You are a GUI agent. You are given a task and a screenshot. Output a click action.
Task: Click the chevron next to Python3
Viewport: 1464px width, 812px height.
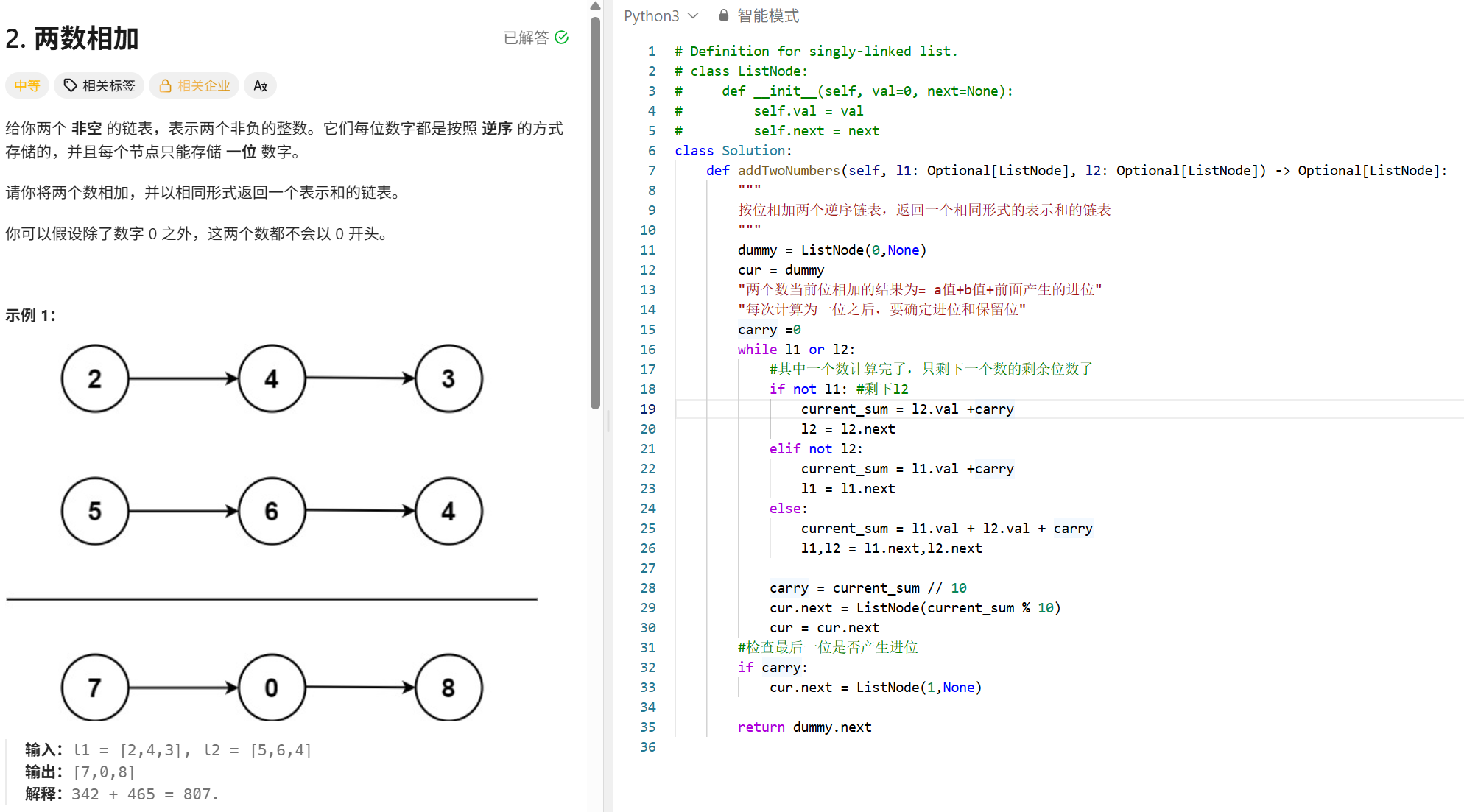coord(693,15)
